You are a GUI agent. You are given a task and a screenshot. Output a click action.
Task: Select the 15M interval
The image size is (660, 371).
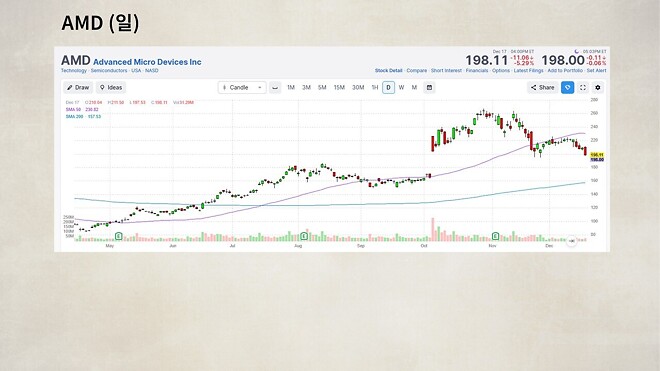[339, 88]
